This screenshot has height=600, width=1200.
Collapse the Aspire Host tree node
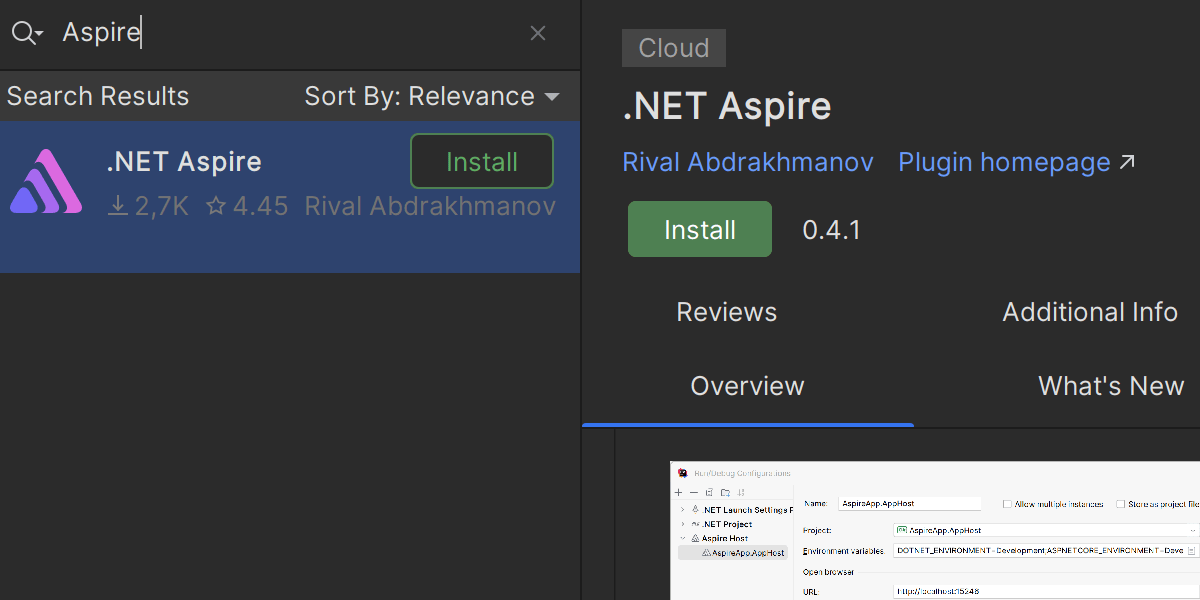click(682, 538)
